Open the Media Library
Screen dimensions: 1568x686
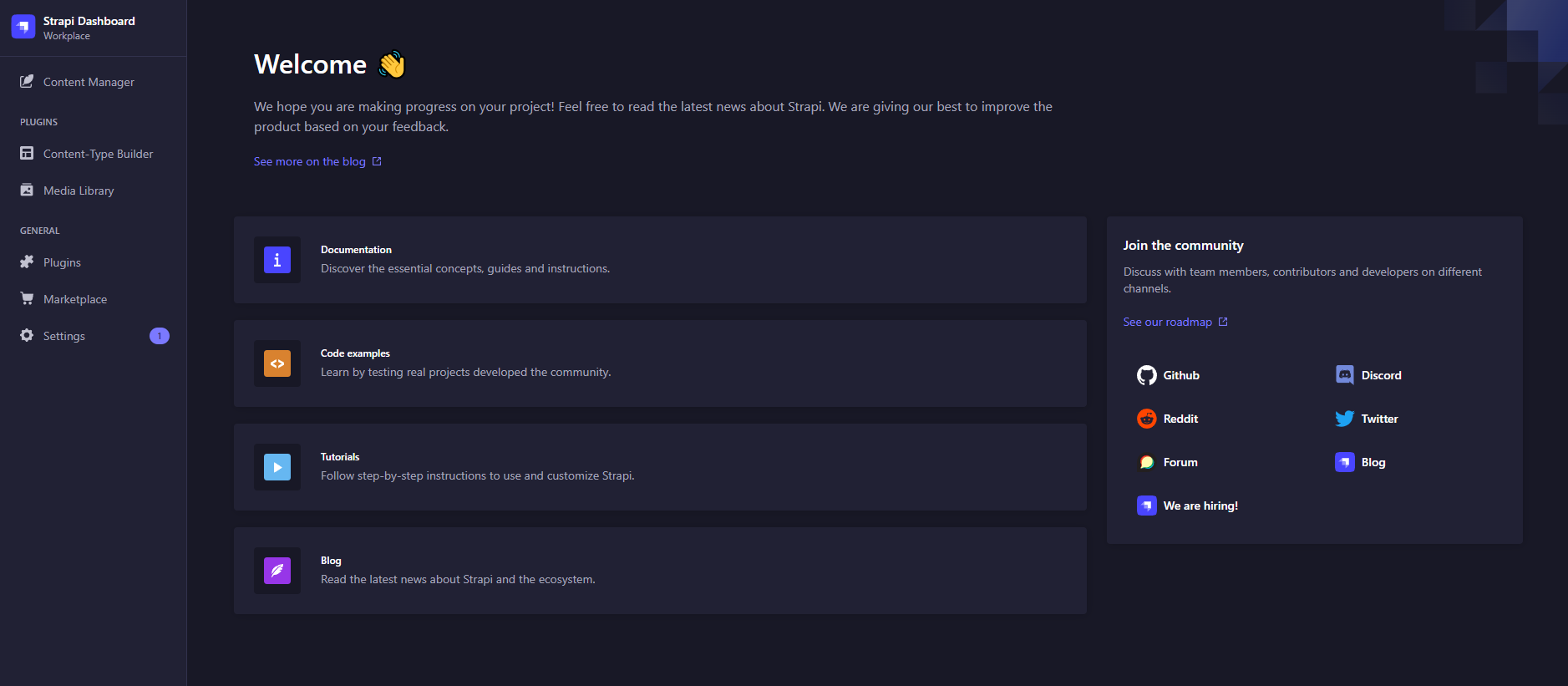78,191
